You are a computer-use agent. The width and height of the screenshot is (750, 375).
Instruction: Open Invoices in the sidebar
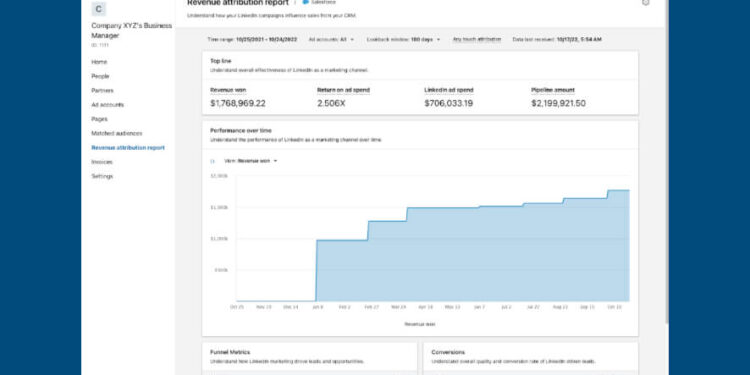point(102,162)
